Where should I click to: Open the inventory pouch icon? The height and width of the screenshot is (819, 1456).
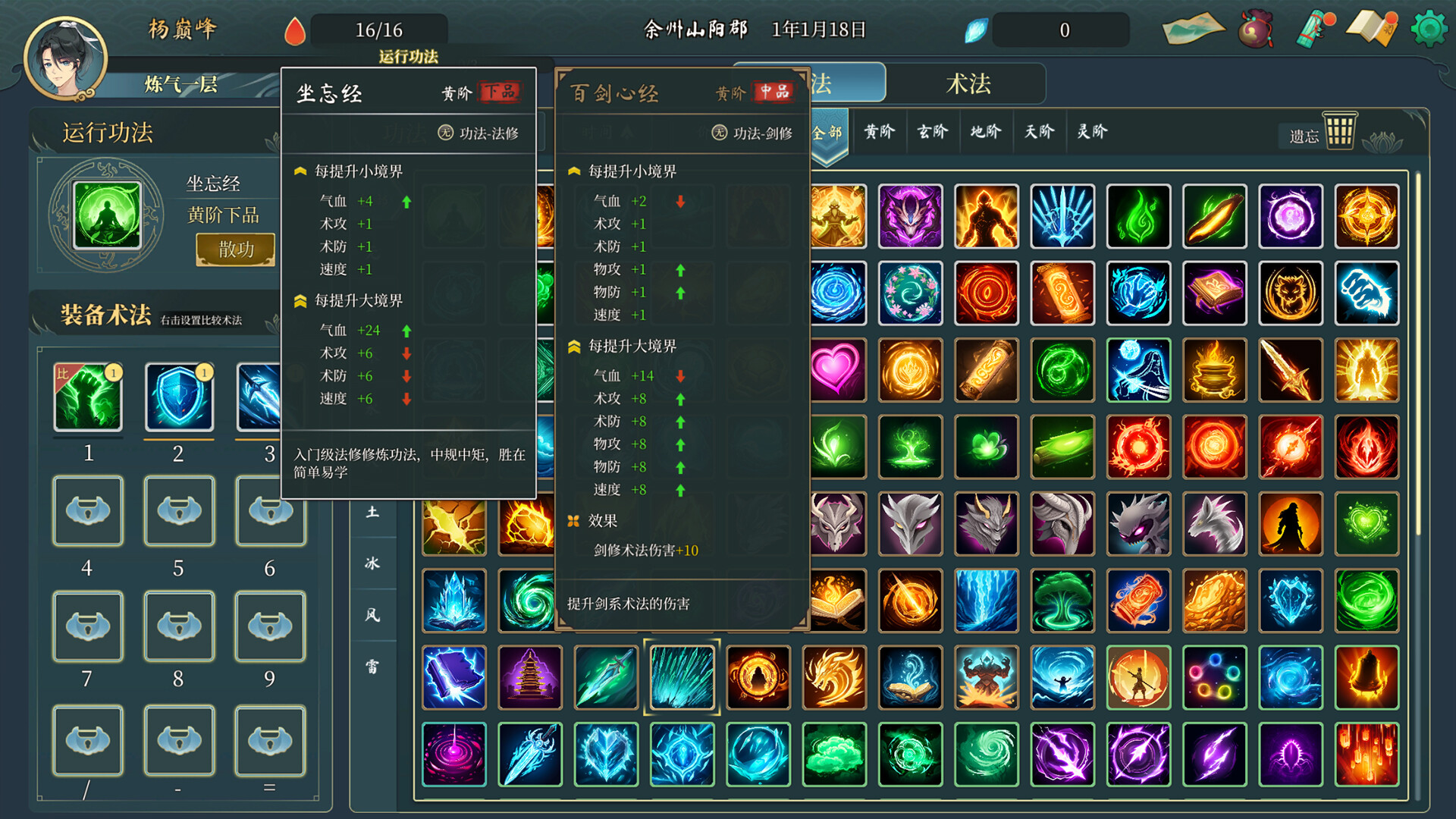1255,30
